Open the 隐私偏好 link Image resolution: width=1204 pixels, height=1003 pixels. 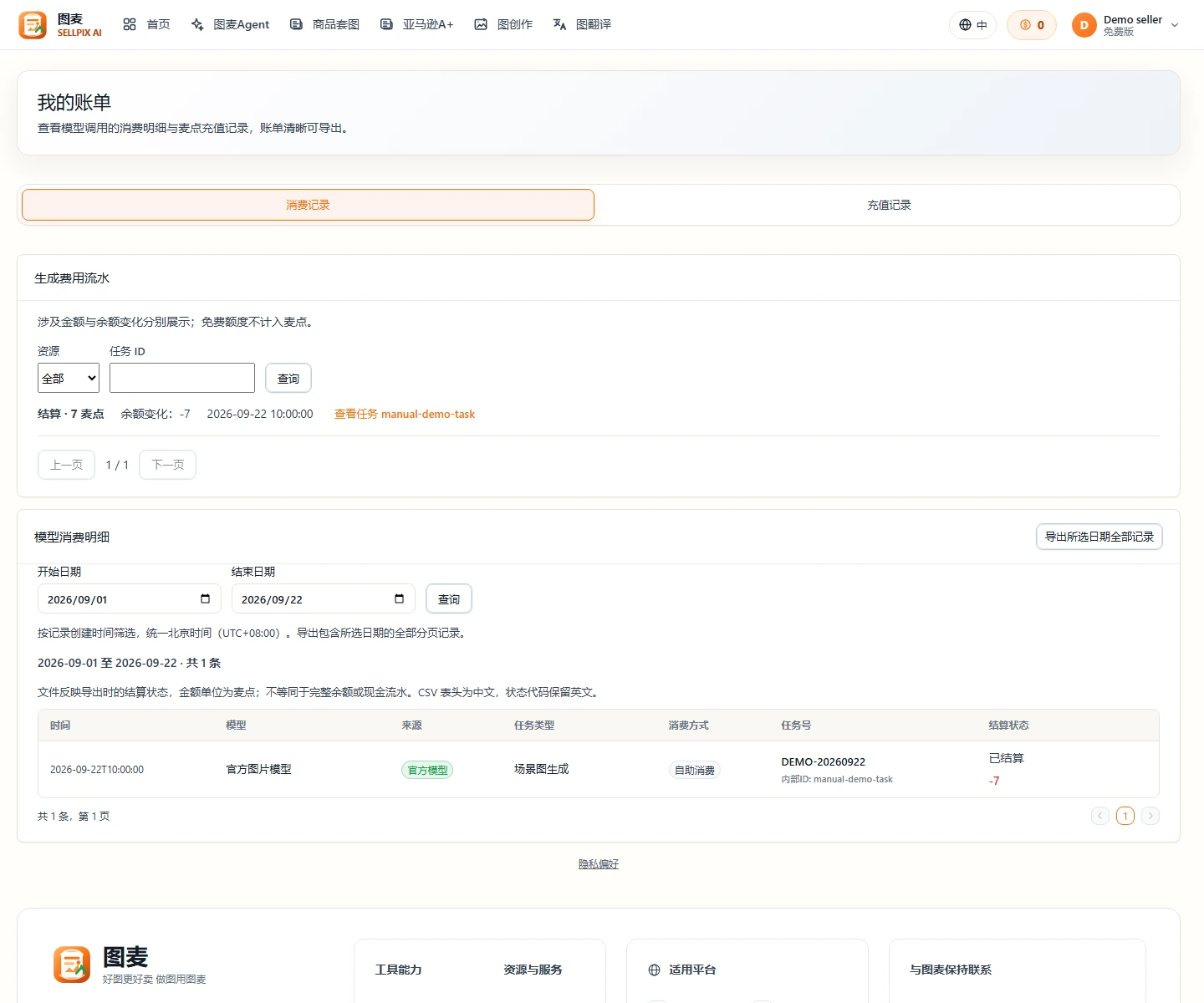(599, 863)
